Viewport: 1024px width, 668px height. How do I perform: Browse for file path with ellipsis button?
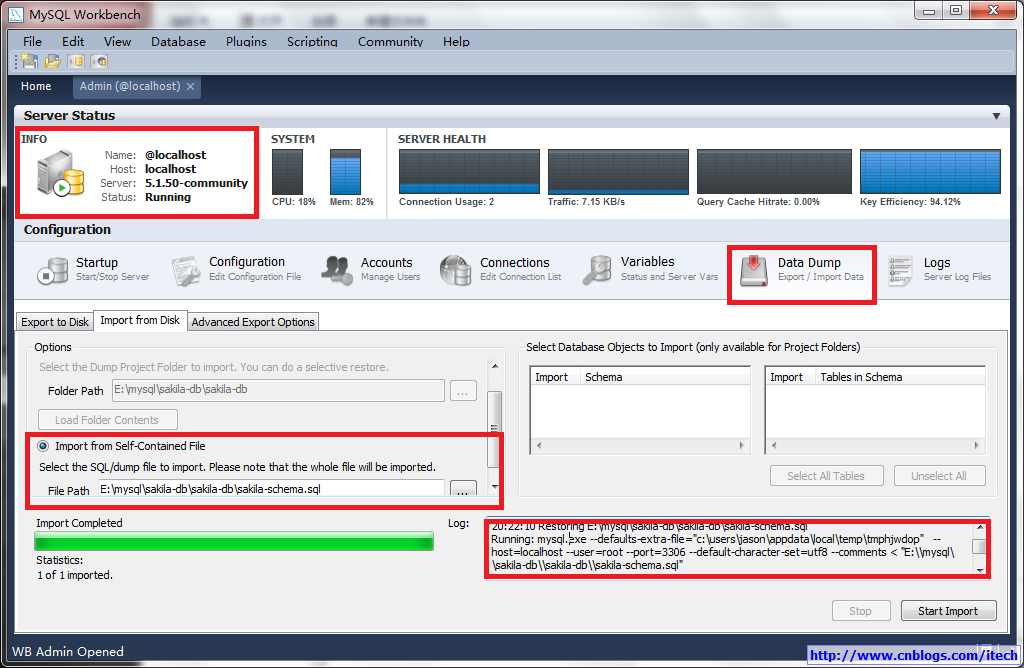click(x=462, y=490)
